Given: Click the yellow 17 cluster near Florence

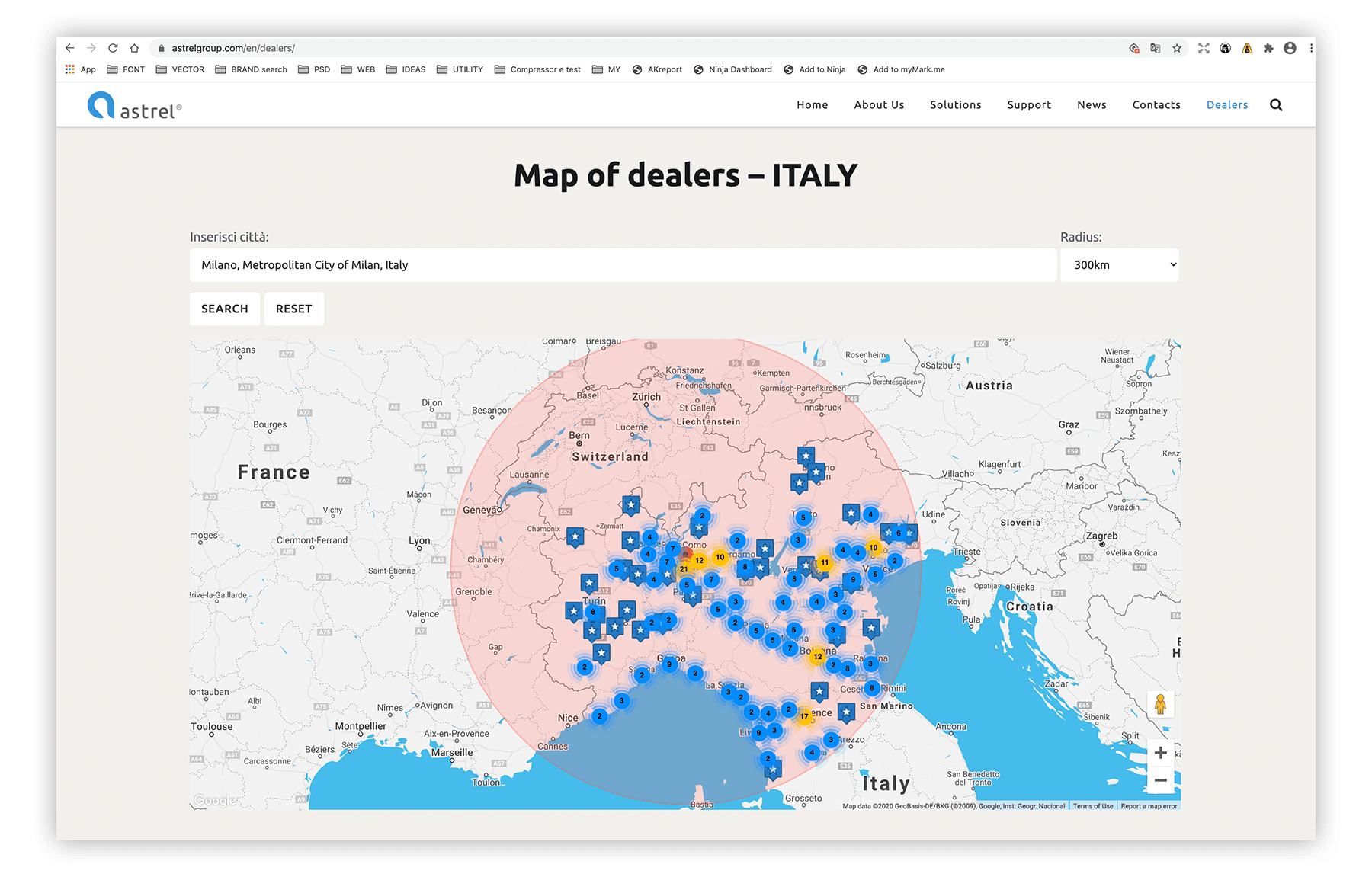Looking at the screenshot, I should (x=804, y=716).
